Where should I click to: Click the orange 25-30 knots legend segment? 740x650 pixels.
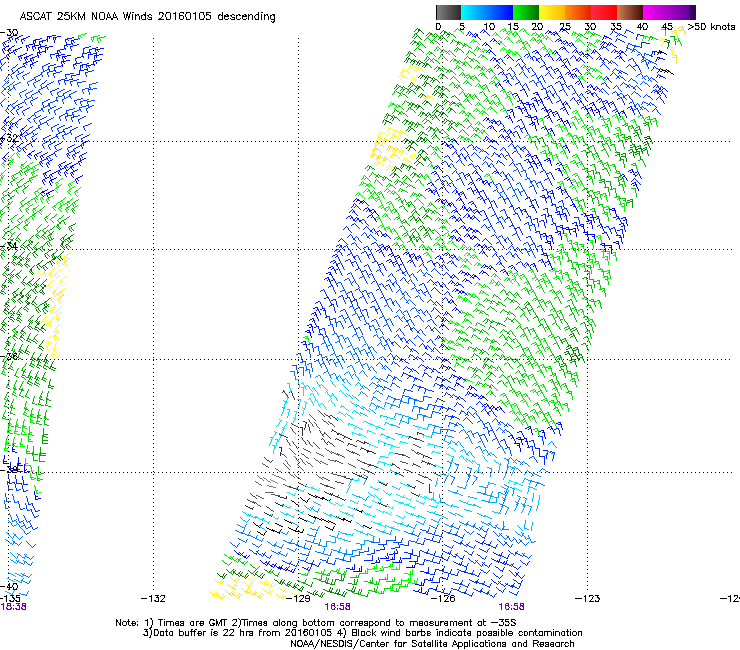pos(578,12)
